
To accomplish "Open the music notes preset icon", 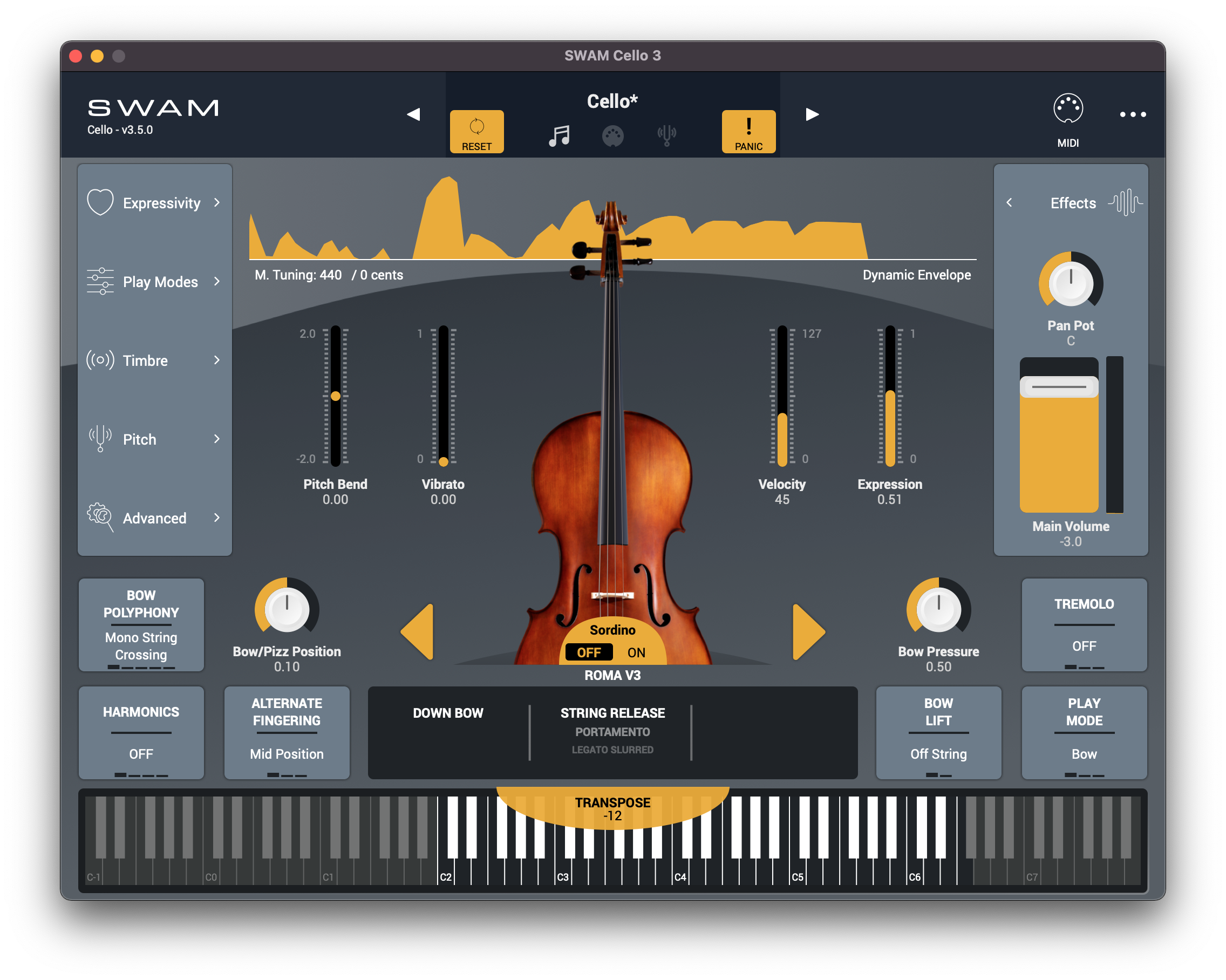I will tap(559, 136).
